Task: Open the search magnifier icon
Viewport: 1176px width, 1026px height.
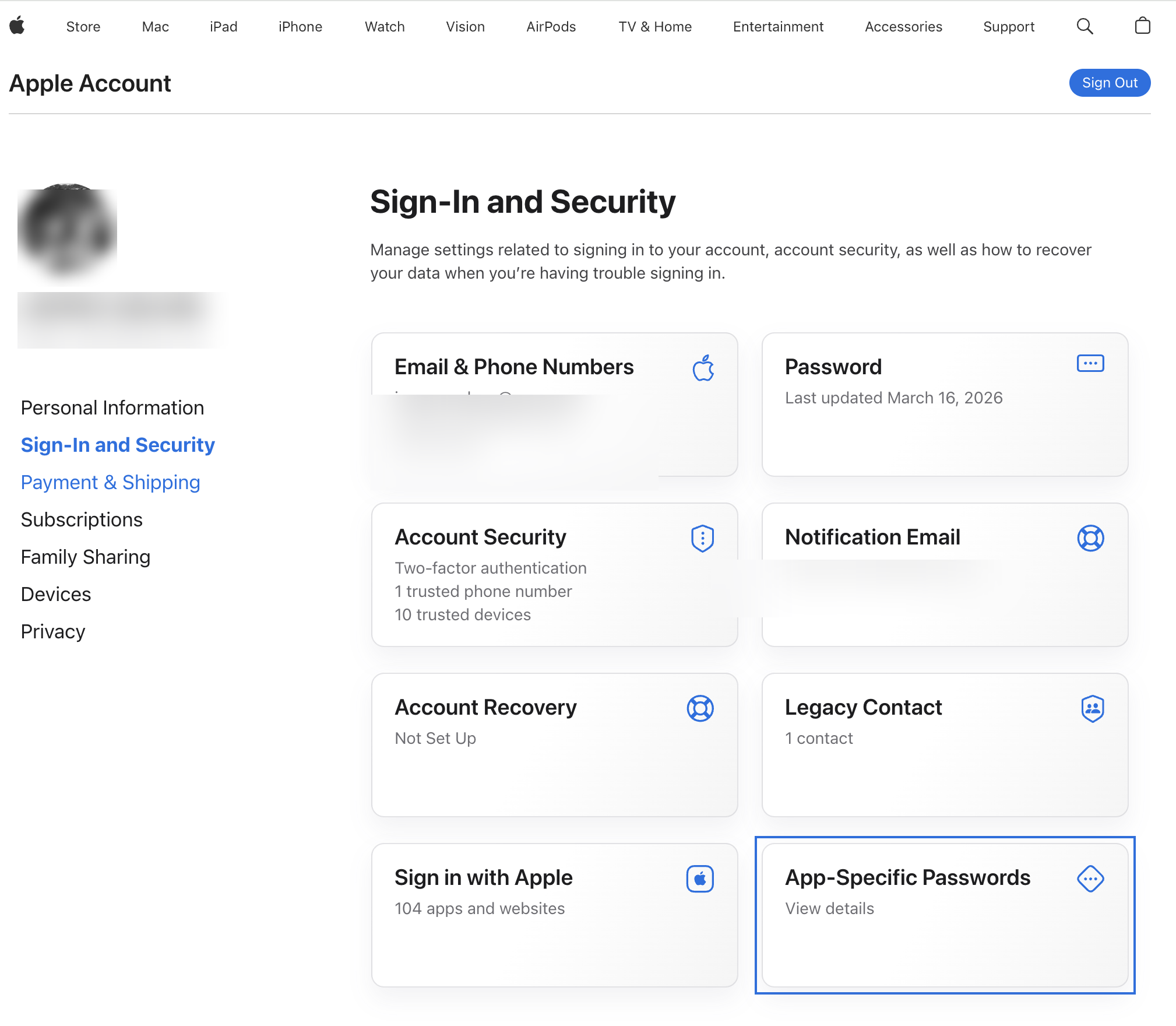Action: [x=1085, y=26]
